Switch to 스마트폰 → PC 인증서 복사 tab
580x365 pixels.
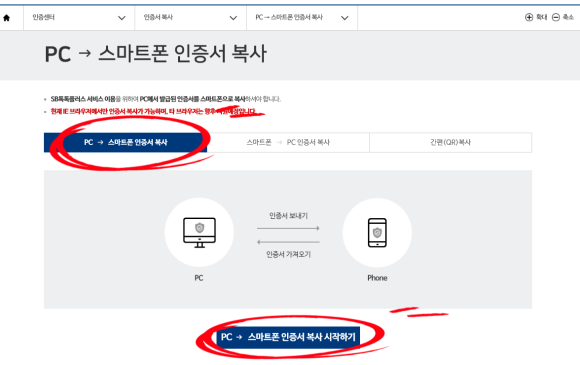[288, 142]
